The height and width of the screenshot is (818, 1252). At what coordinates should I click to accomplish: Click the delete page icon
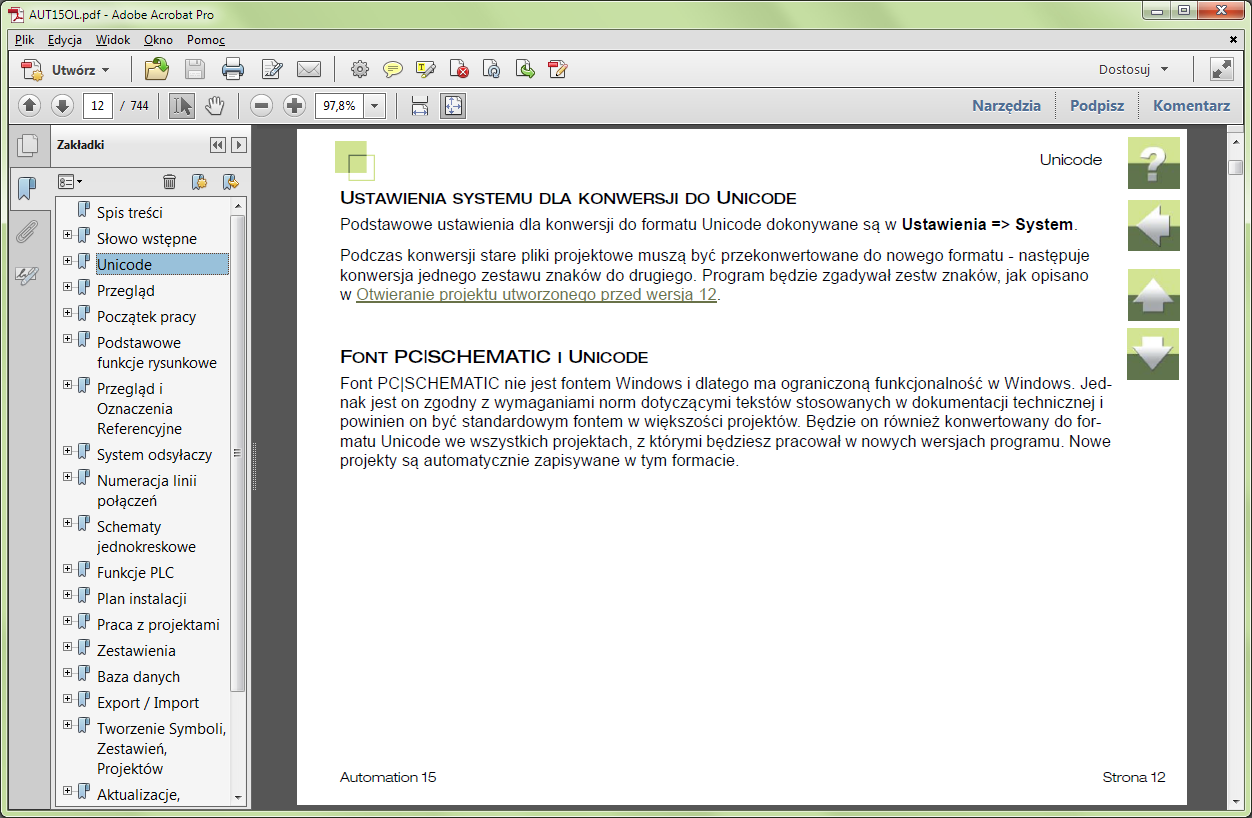click(x=459, y=69)
